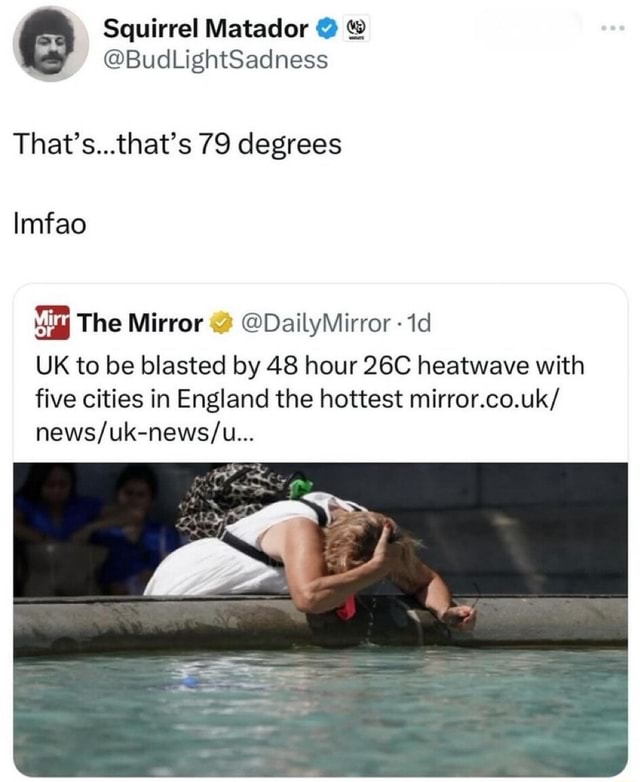Open the heatwave fountain photo

click(x=320, y=618)
